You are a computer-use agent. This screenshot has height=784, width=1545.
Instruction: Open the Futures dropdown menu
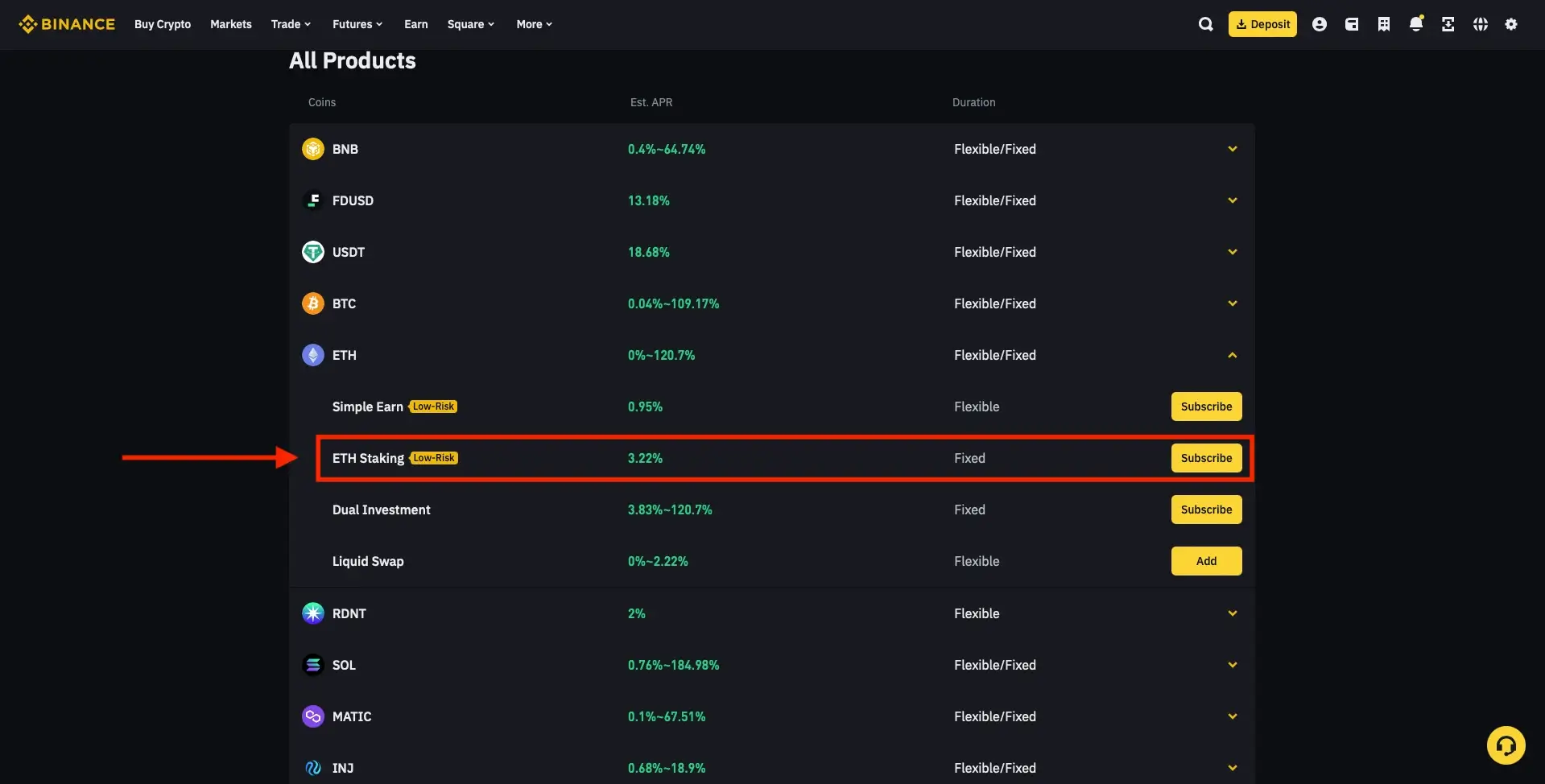[x=357, y=24]
